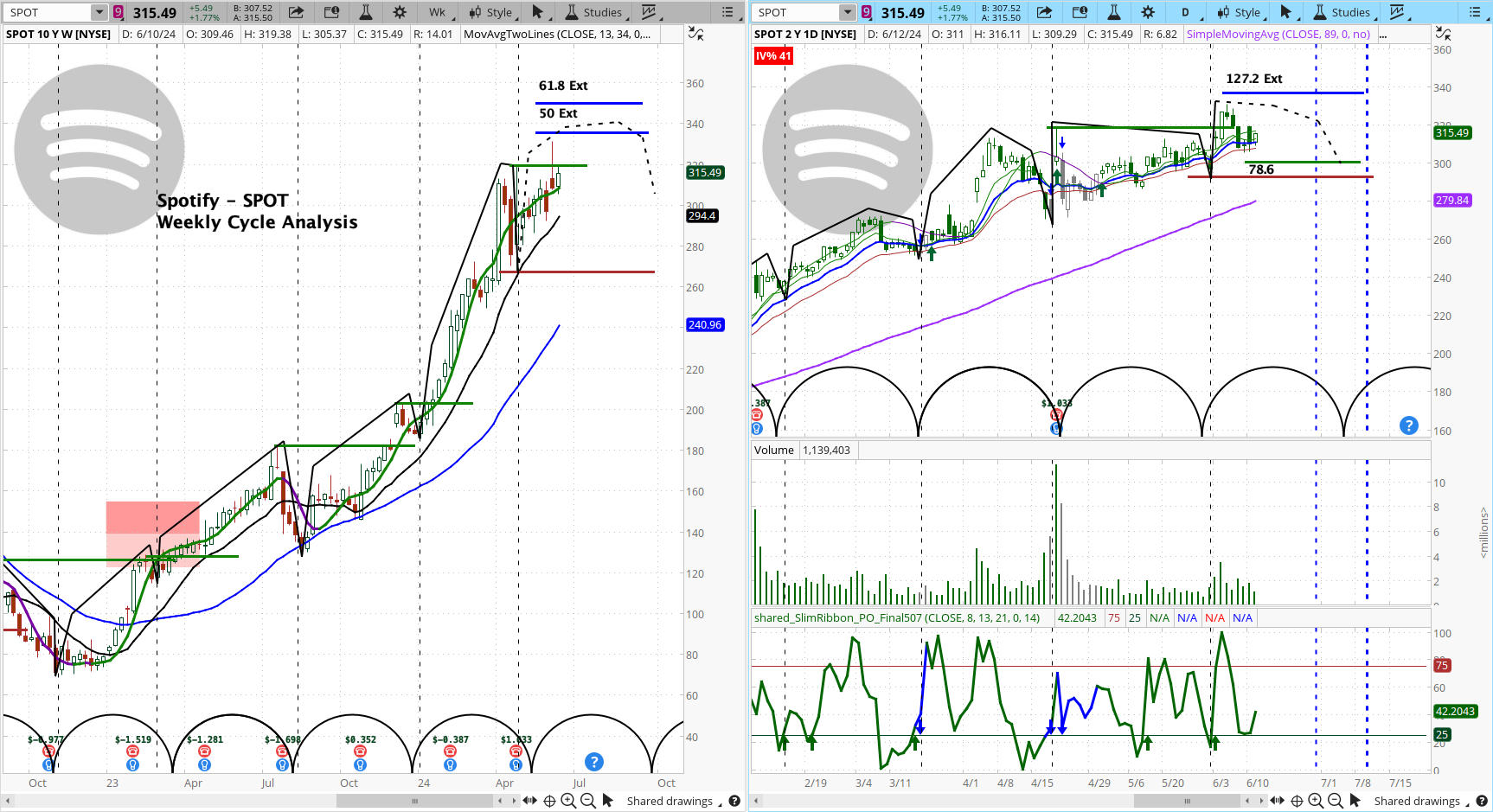This screenshot has width=1493, height=812.
Task: Toggle the axis collapse icon at left chart's top-right
Action: point(695,34)
